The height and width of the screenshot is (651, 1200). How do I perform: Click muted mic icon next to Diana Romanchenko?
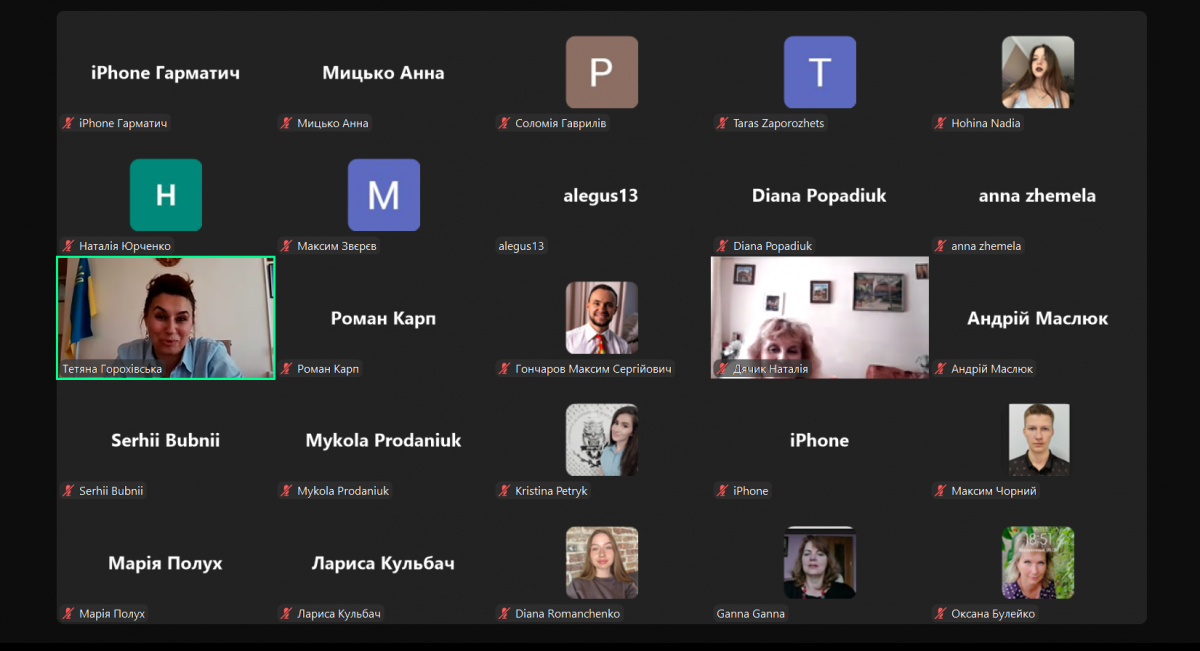pos(504,614)
